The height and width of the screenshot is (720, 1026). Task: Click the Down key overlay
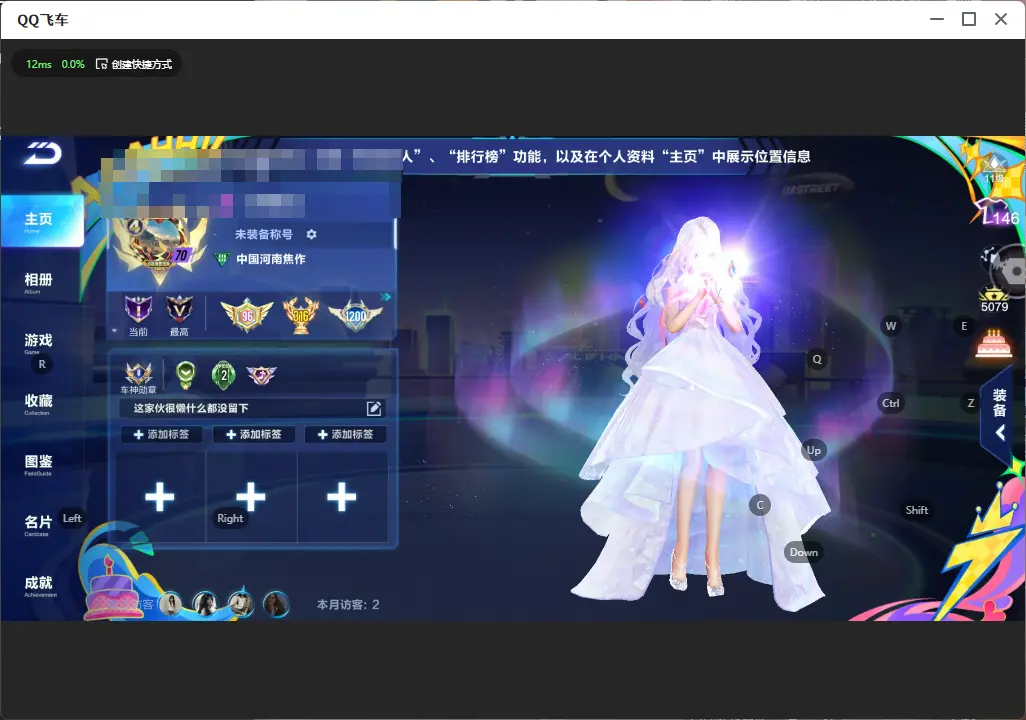[804, 552]
